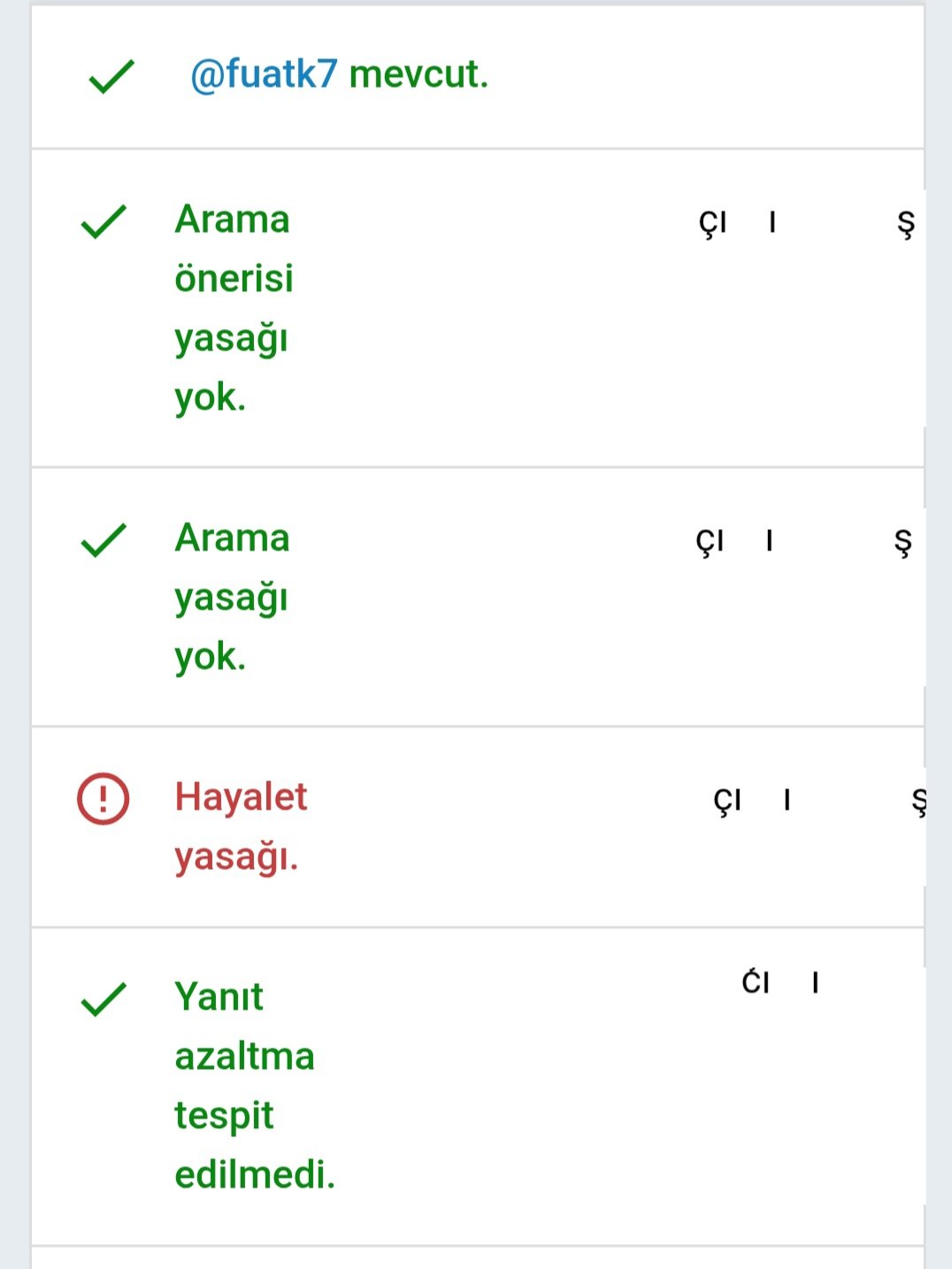Open the @fuatk7 profile link
Viewport: 952px width, 1269px height.
[x=264, y=74]
